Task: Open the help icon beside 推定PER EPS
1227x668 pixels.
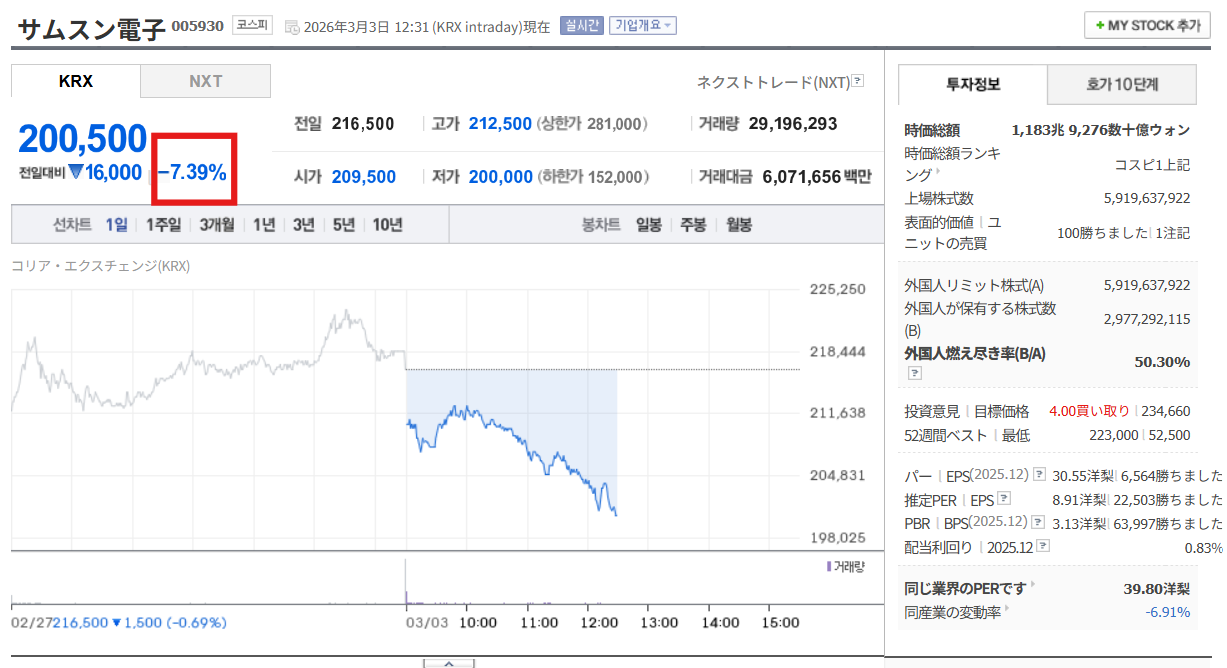Action: (1004, 499)
